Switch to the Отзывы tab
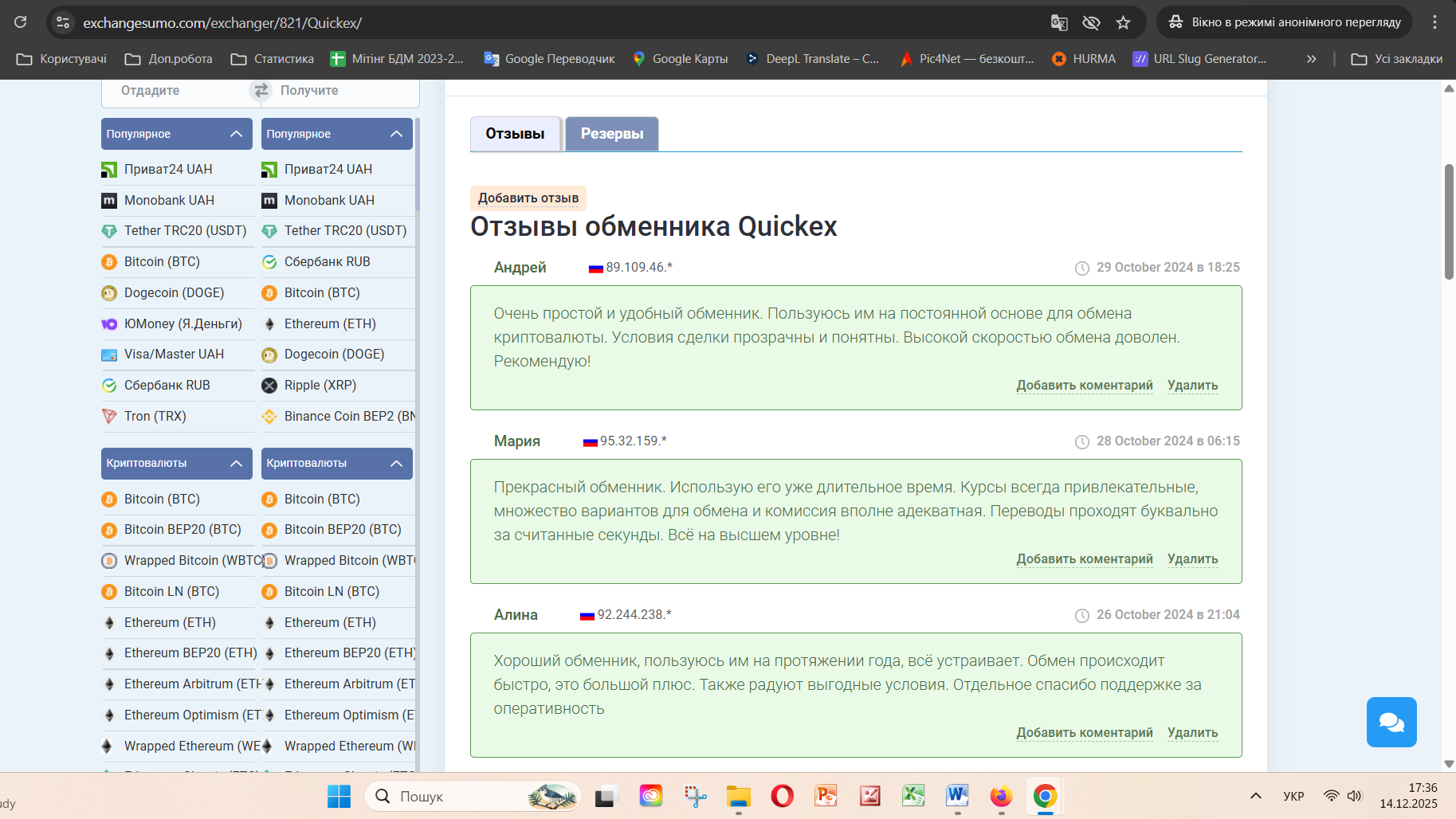The width and height of the screenshot is (1456, 819). click(x=516, y=134)
